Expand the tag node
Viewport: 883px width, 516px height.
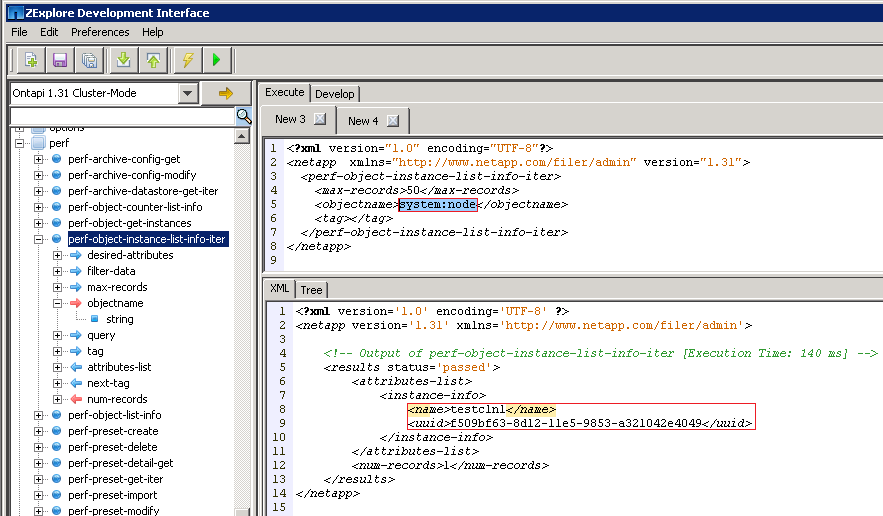coord(57,352)
